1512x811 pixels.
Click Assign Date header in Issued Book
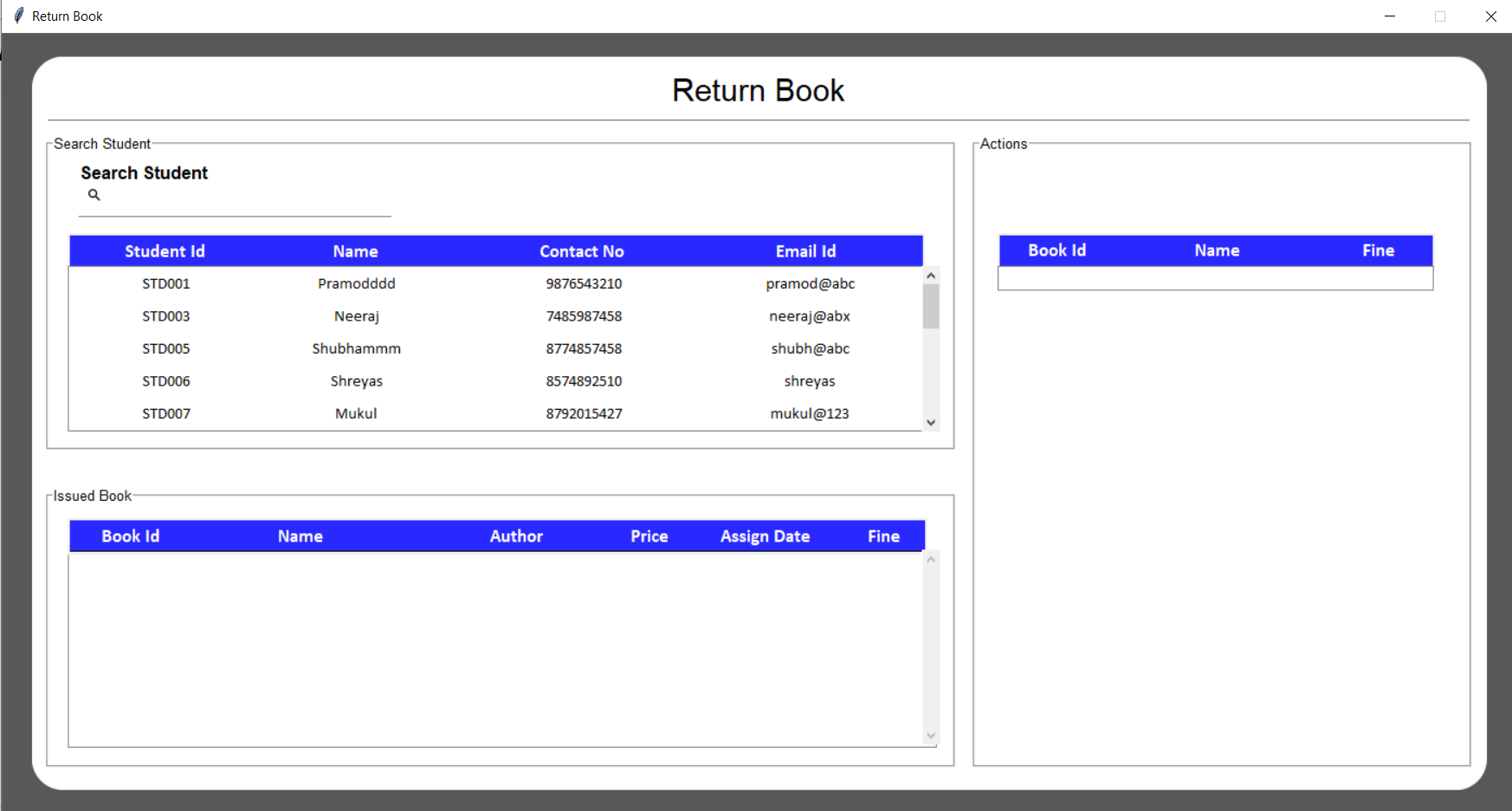(x=765, y=536)
